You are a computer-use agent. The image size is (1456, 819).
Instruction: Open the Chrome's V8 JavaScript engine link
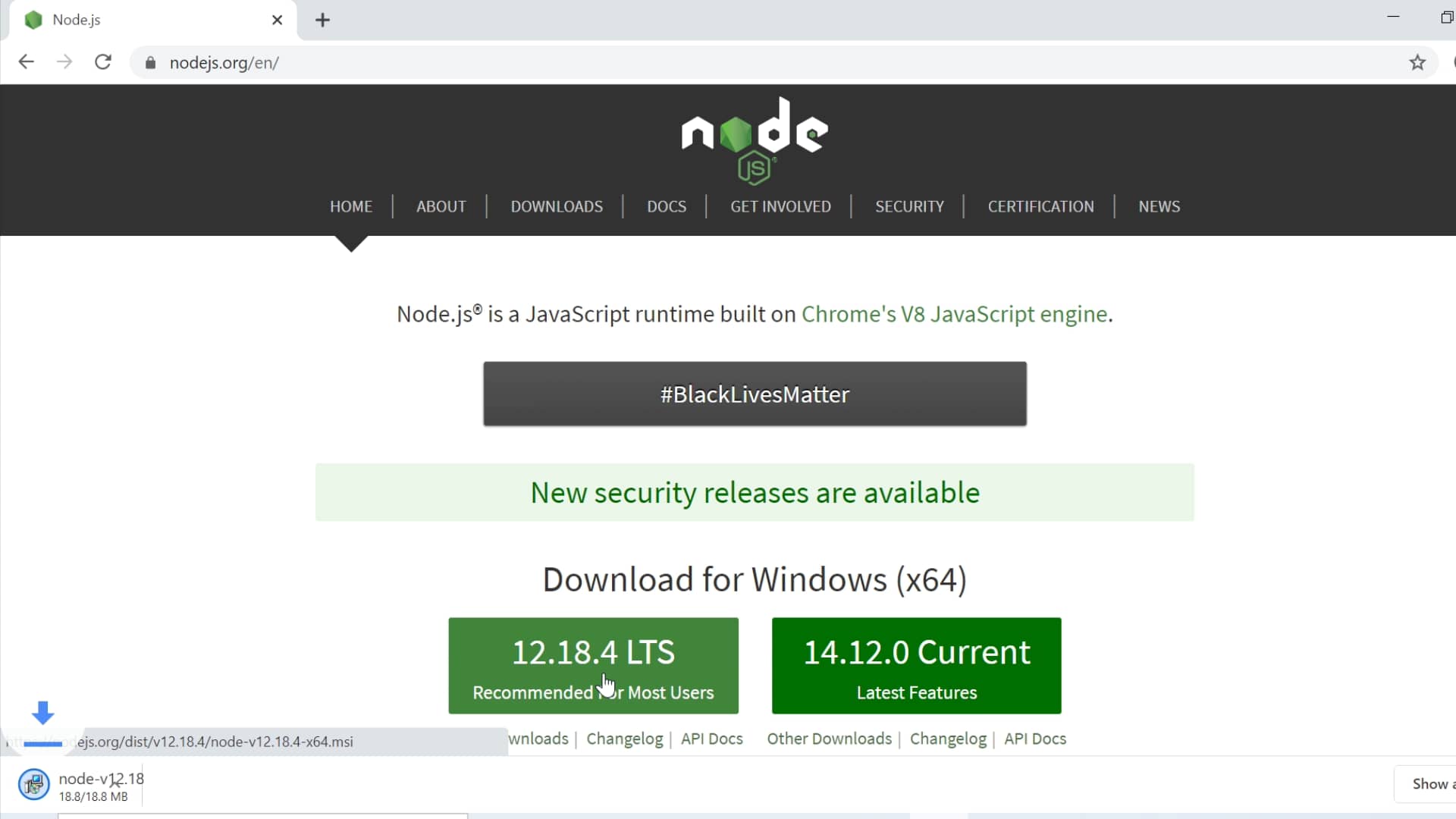point(954,314)
